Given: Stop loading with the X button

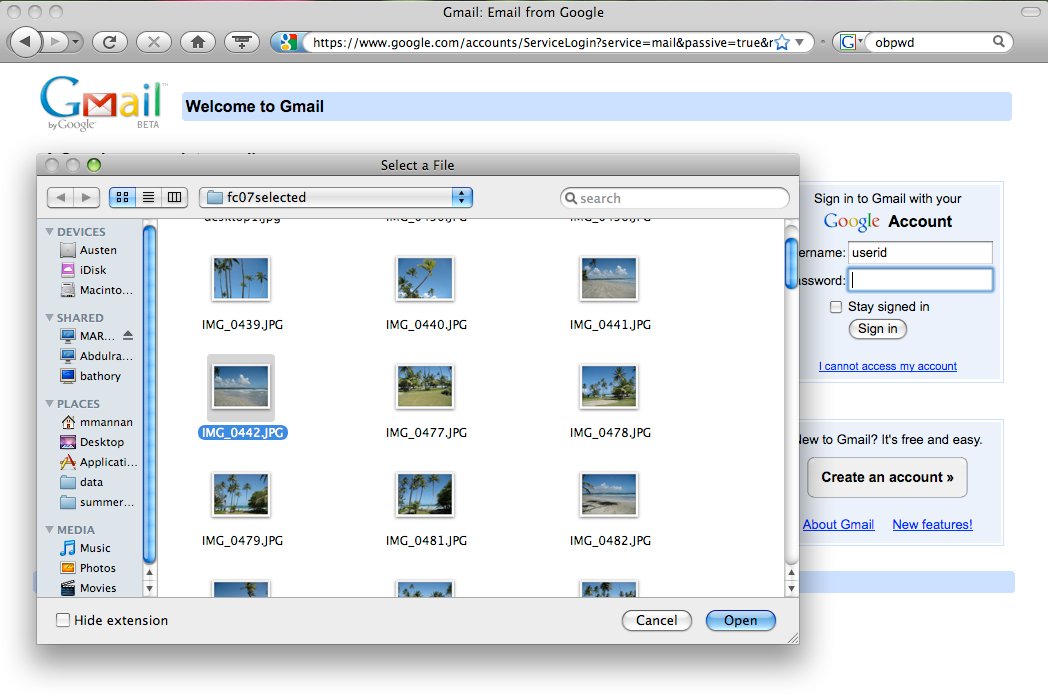Looking at the screenshot, I should click(154, 42).
